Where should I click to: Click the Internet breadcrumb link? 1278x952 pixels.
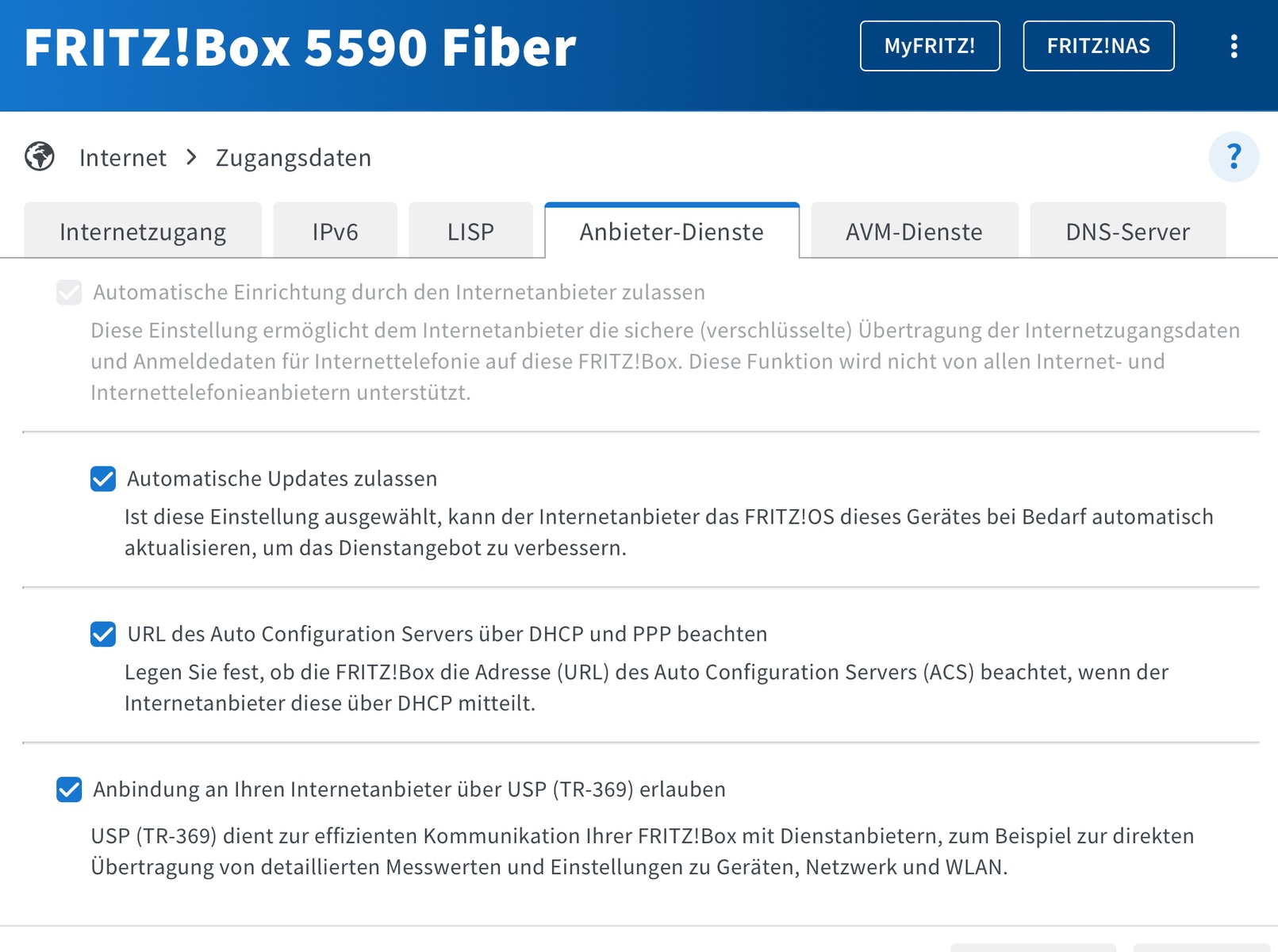click(123, 158)
